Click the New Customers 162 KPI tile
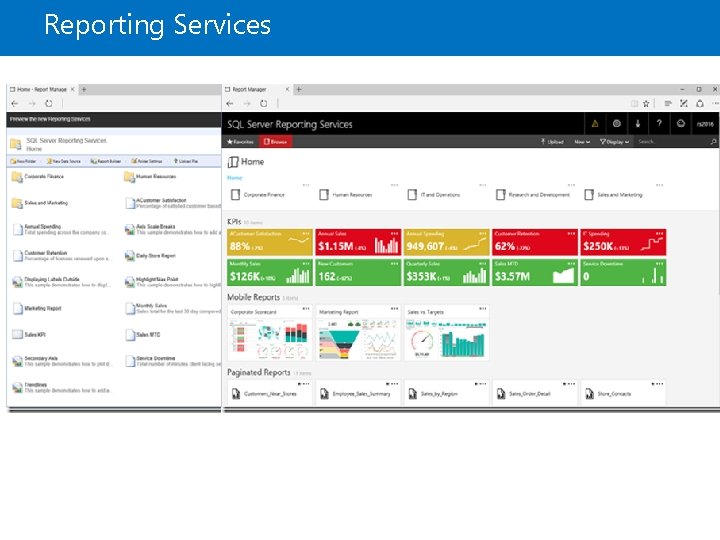The width and height of the screenshot is (720, 540). [358, 272]
